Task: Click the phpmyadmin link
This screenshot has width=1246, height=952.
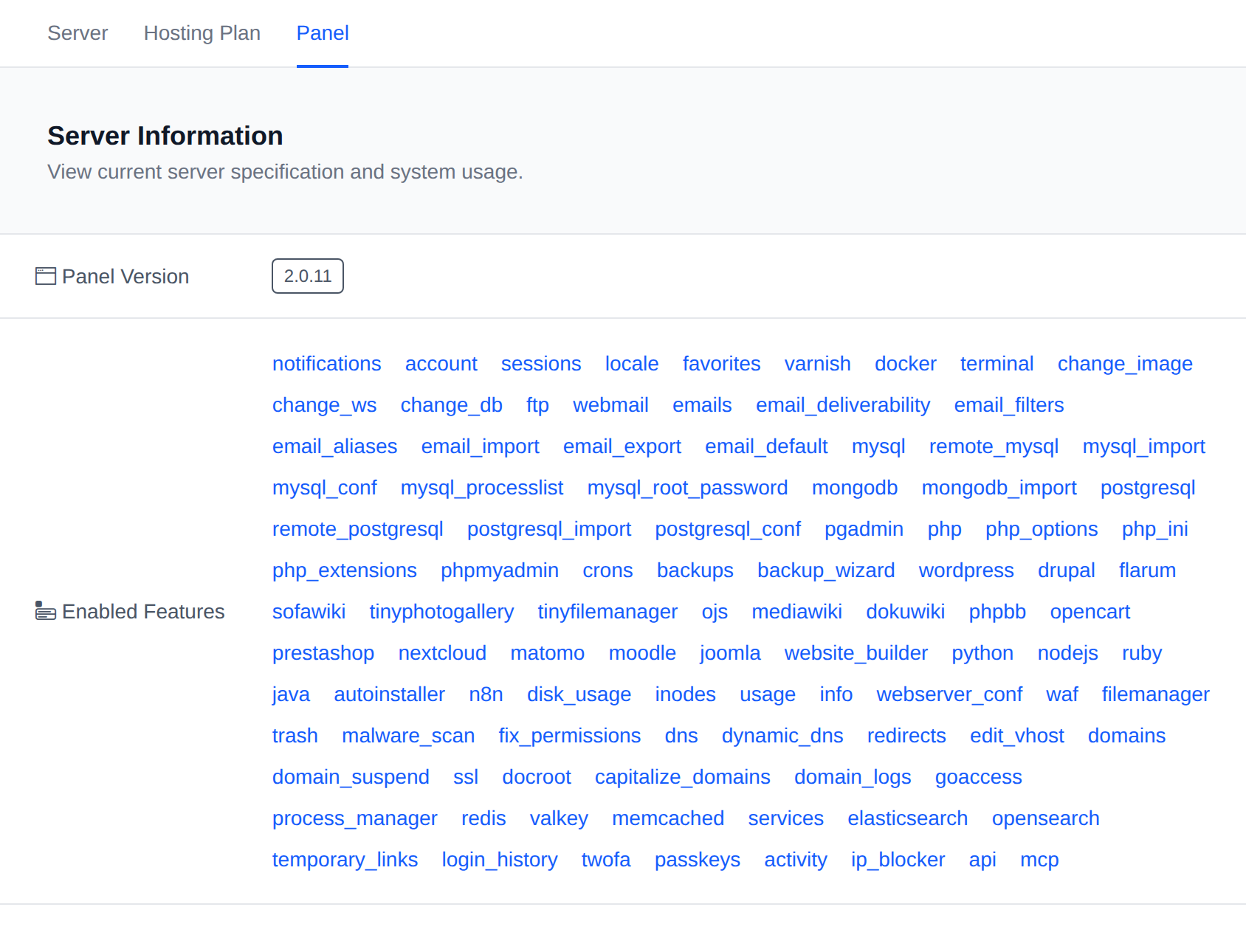Action: [500, 570]
